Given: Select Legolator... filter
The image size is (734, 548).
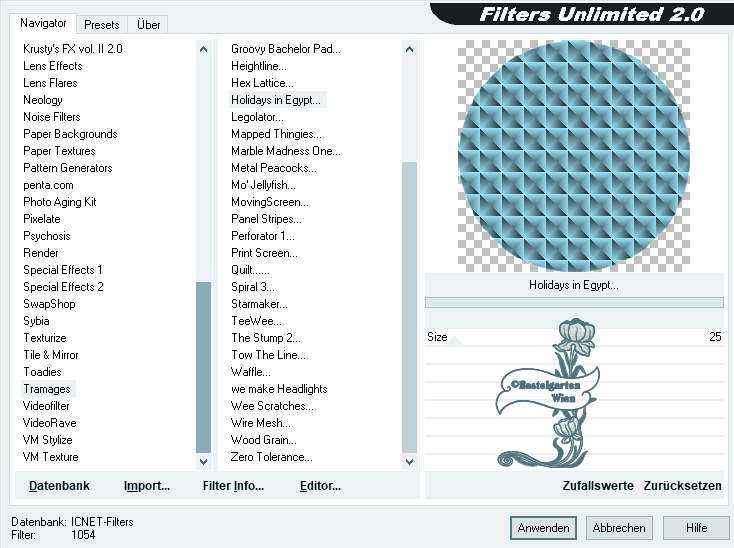Looking at the screenshot, I should point(257,117).
